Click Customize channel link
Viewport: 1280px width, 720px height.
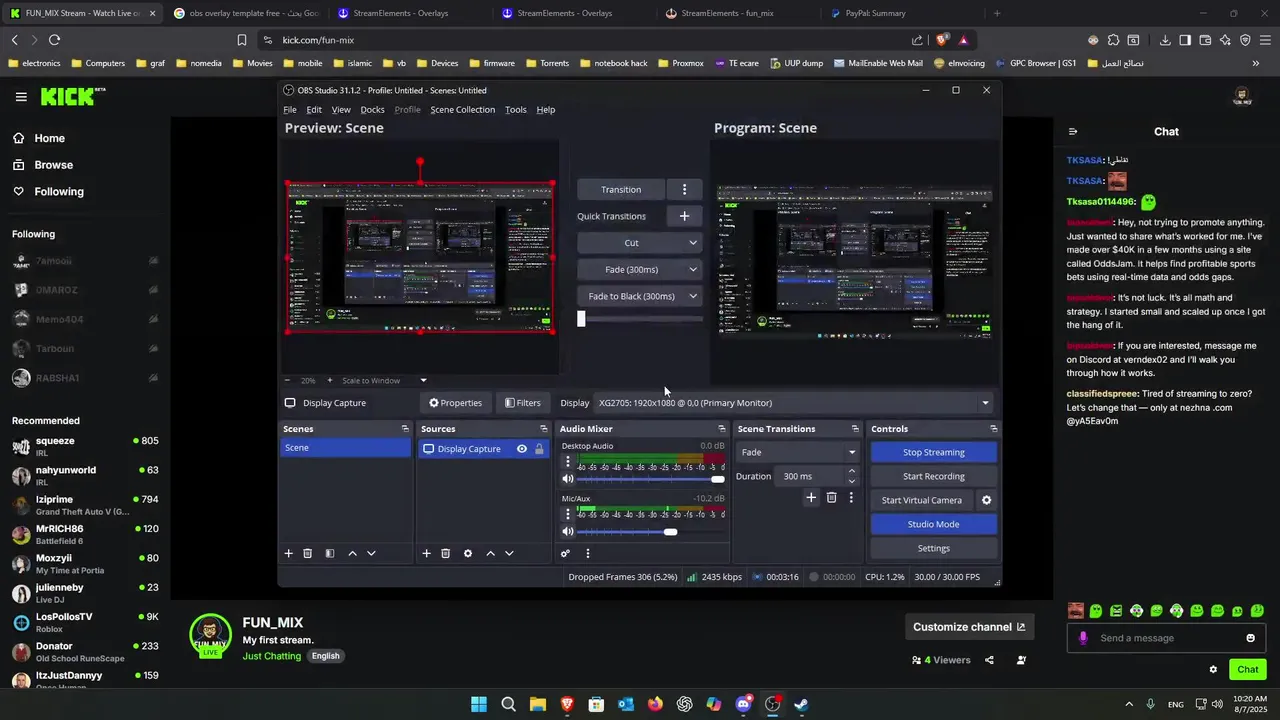tap(968, 627)
